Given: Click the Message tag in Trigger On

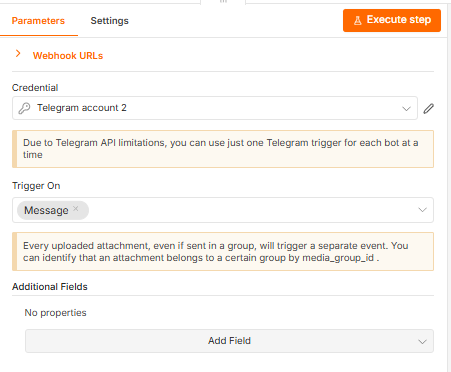Looking at the screenshot, I should coord(53,210).
